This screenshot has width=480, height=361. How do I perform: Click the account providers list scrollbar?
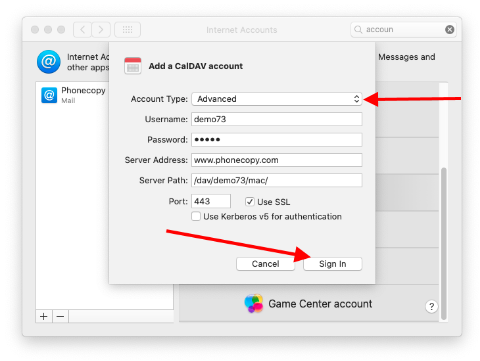[x=443, y=243]
